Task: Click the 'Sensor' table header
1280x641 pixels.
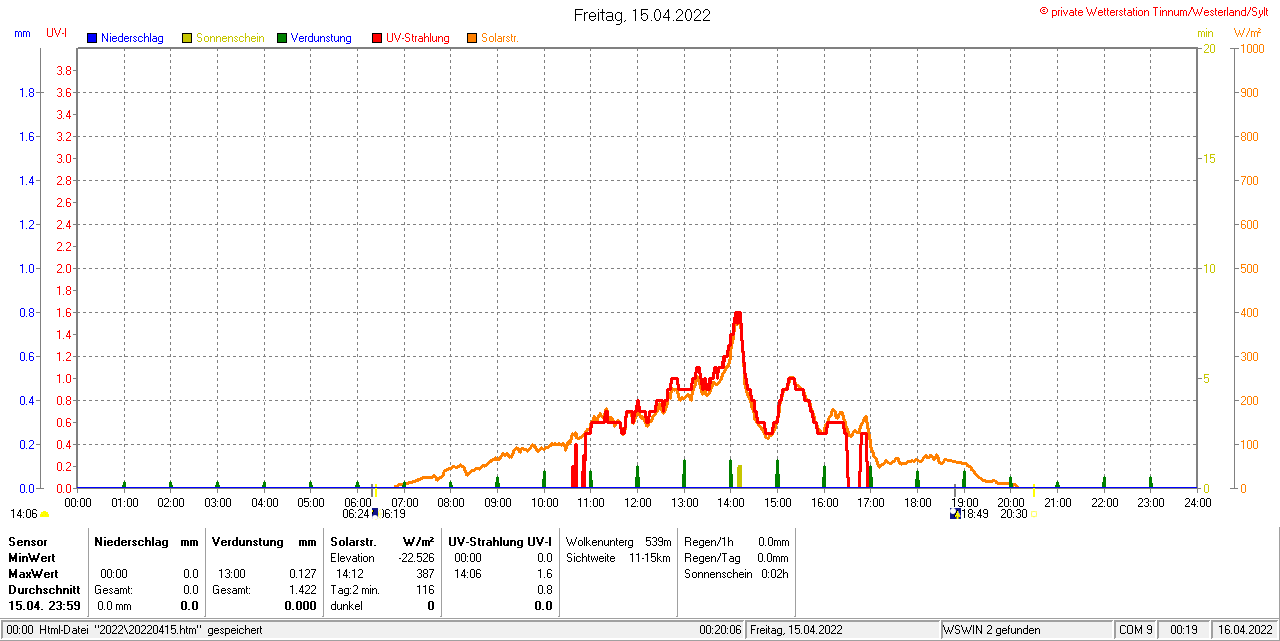Action: click(27, 541)
